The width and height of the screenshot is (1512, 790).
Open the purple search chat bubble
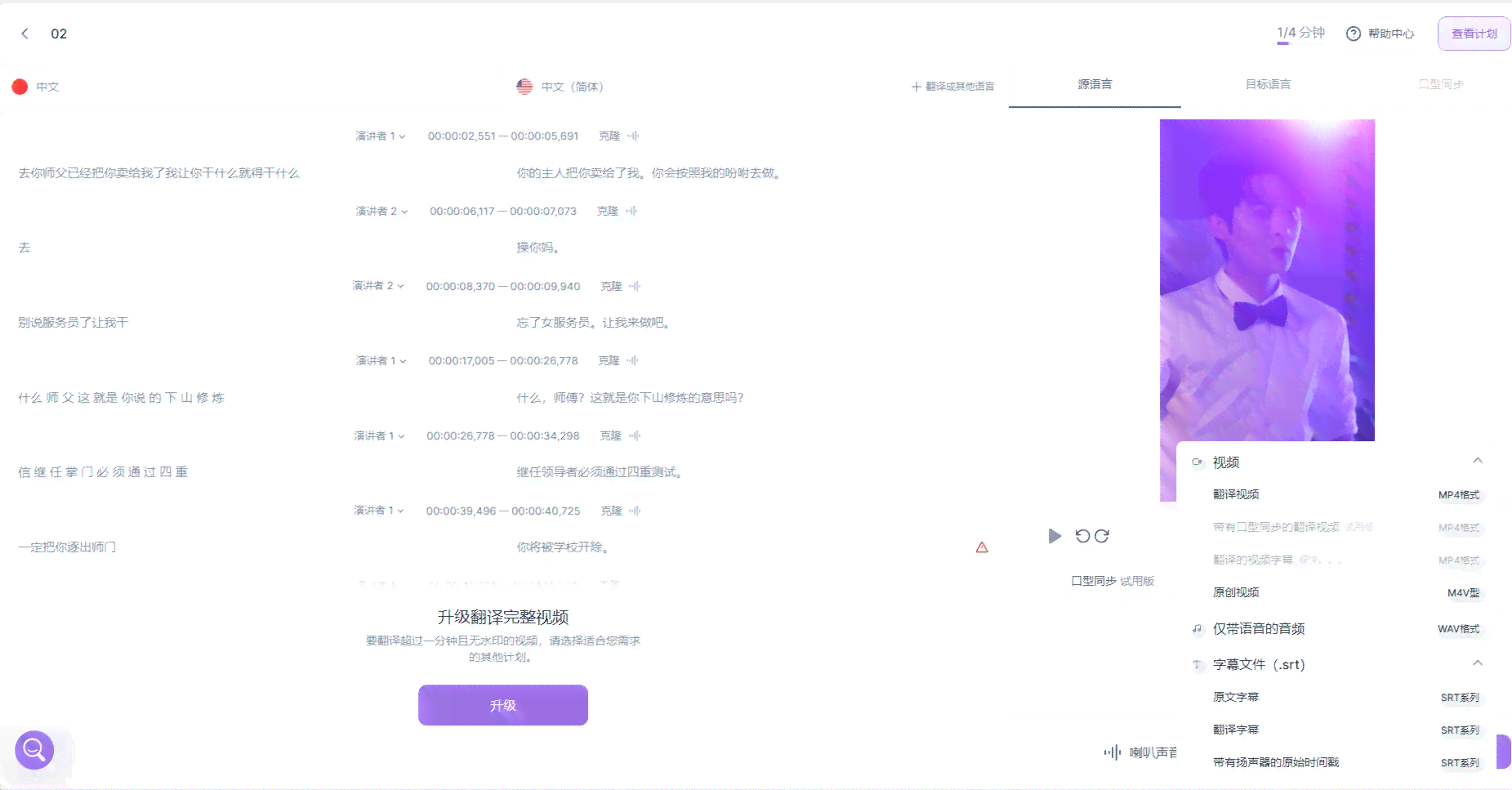pyautogui.click(x=34, y=749)
